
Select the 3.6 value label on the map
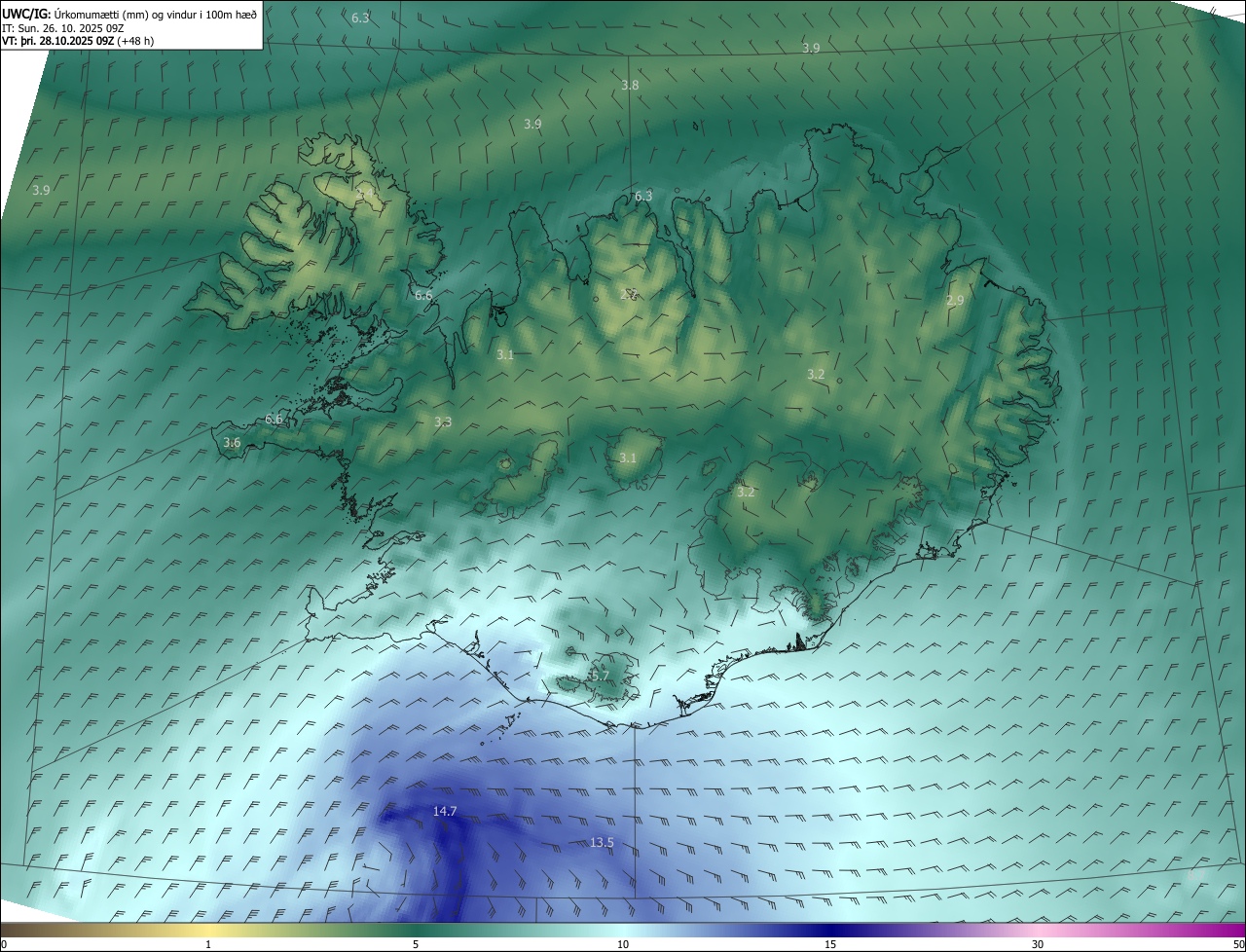pos(232,443)
